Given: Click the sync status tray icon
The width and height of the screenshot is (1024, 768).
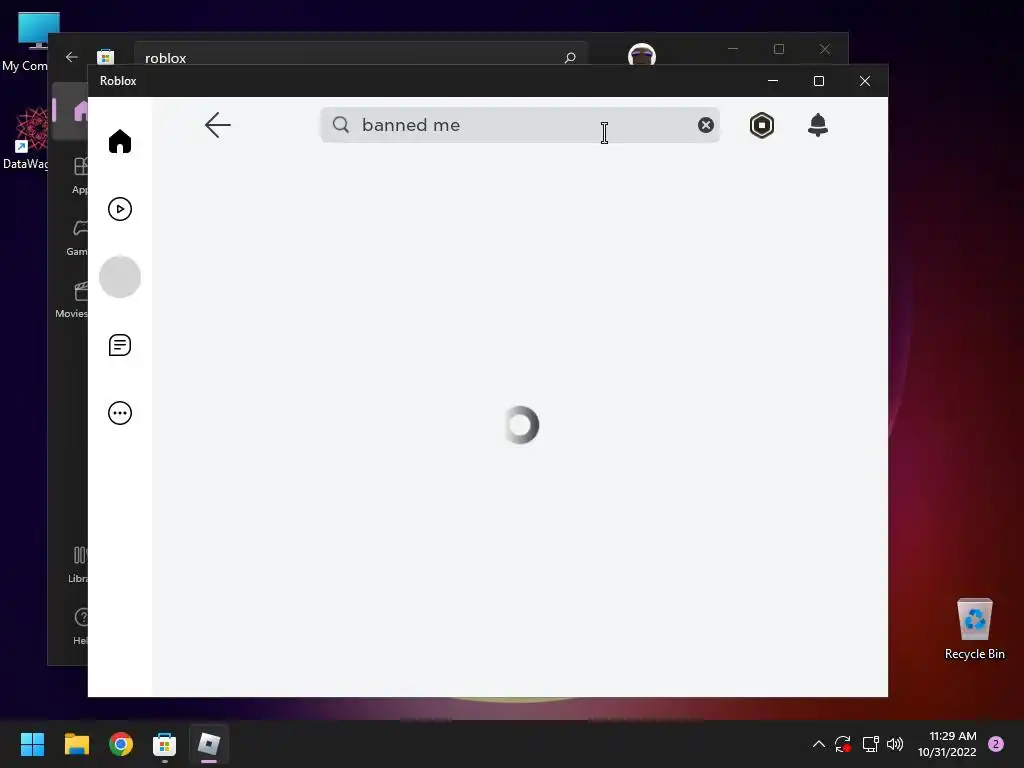Looking at the screenshot, I should pyautogui.click(x=842, y=744).
